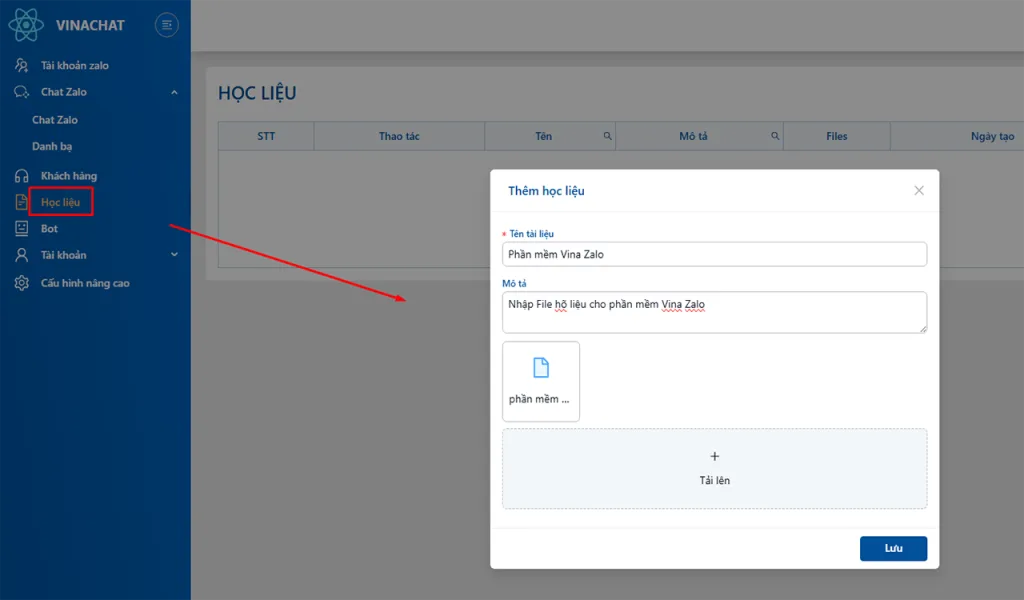Select Danh bạ in the sidebar
Image resolution: width=1024 pixels, height=600 pixels.
52,146
